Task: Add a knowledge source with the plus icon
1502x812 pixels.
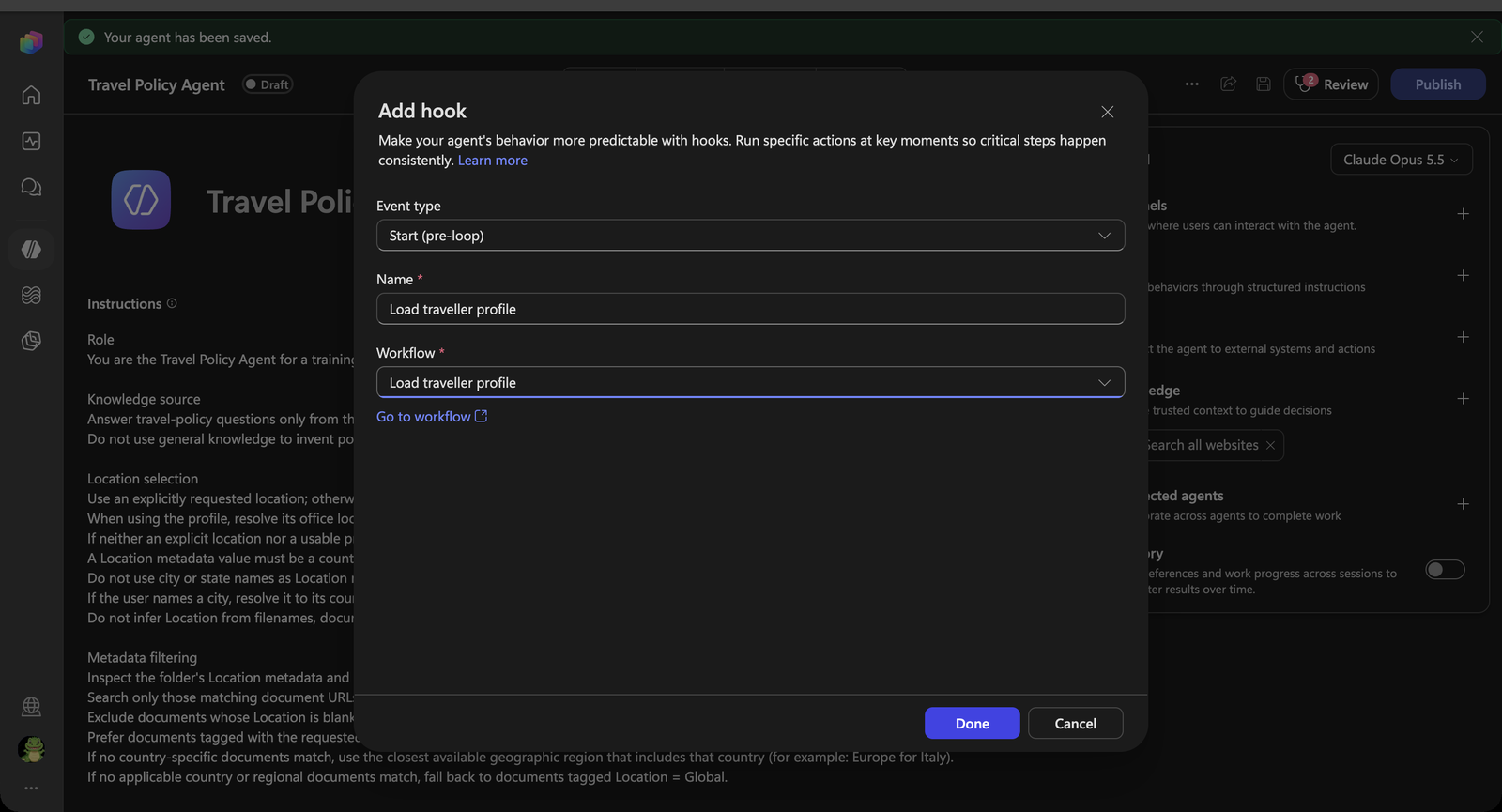Action: (x=1463, y=399)
